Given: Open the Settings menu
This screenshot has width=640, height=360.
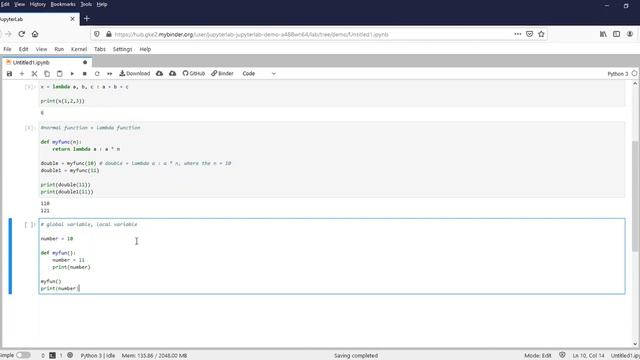Looking at the screenshot, I should coord(122,49).
